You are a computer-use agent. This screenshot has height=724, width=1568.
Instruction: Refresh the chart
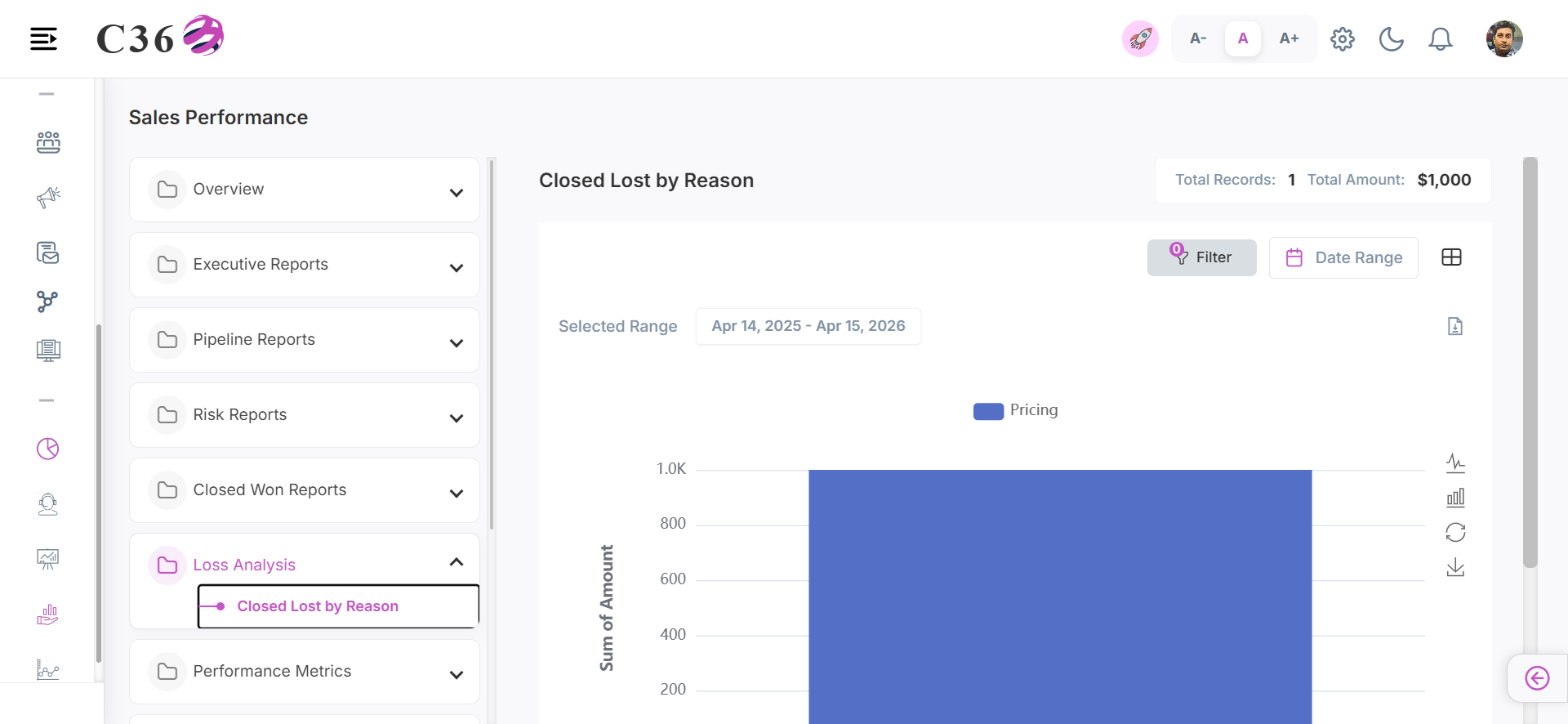(x=1455, y=532)
